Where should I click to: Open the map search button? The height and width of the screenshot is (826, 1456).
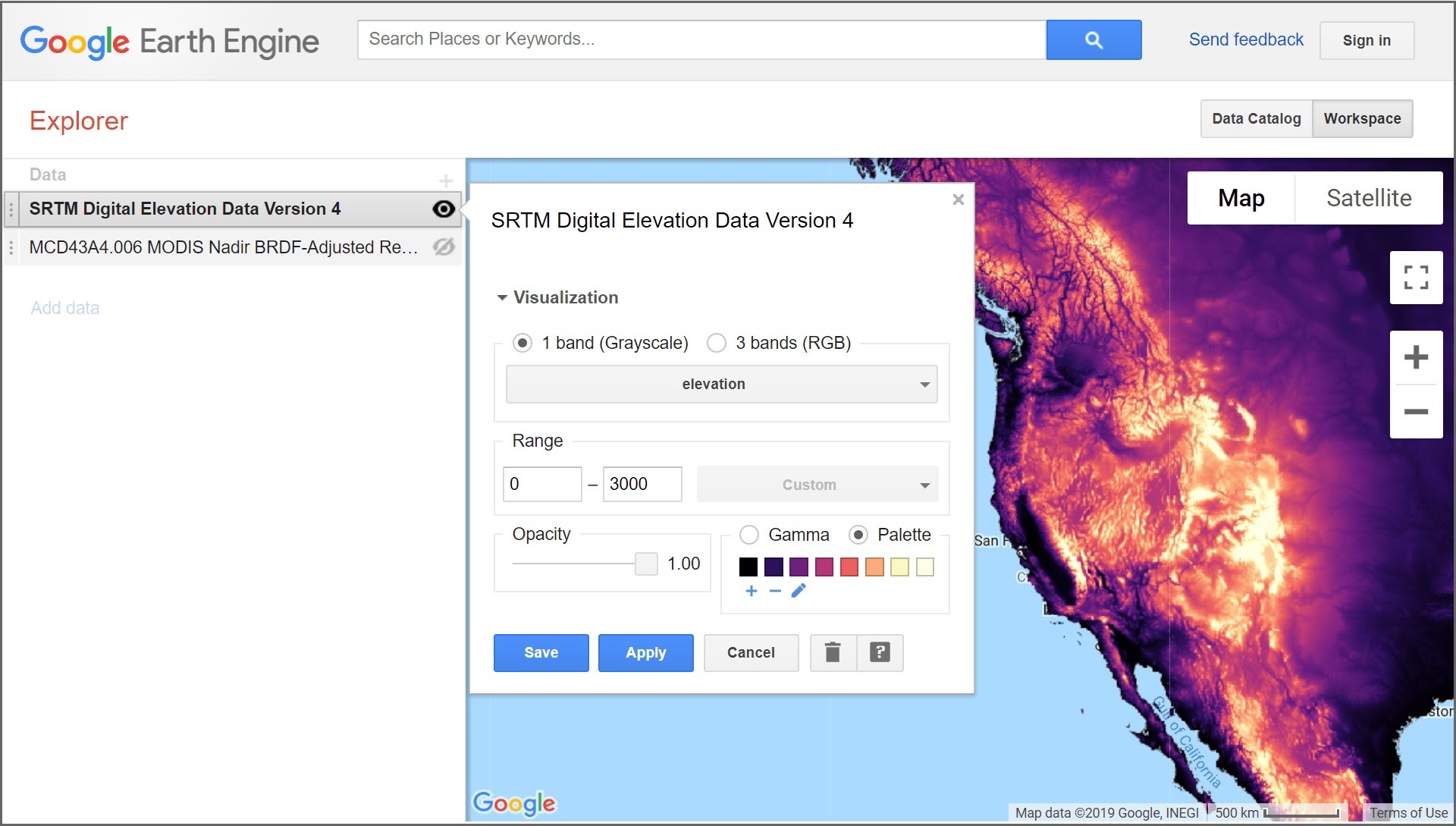[1094, 39]
